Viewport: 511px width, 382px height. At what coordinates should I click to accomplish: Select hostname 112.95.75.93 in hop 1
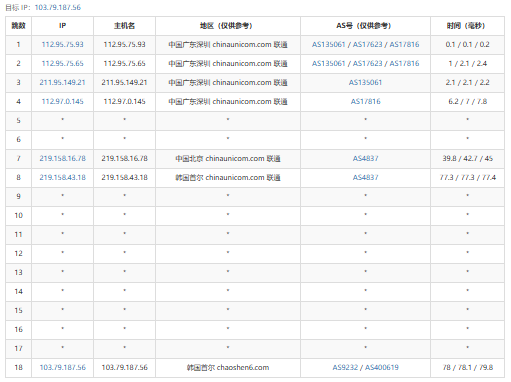124,44
